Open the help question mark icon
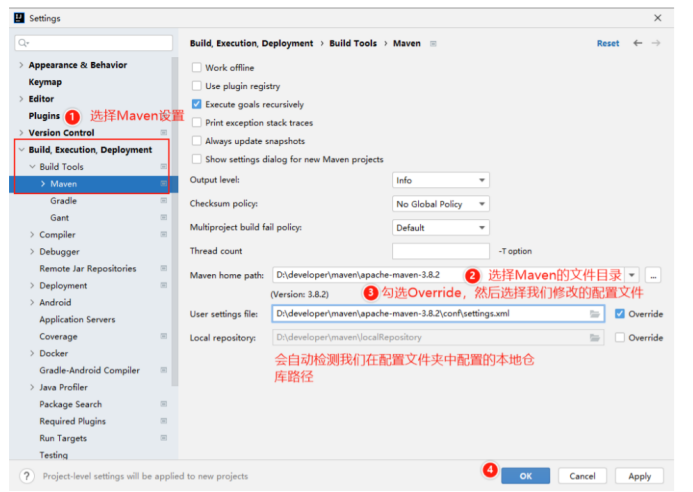Screen dimensions: 693x492 click(27, 476)
